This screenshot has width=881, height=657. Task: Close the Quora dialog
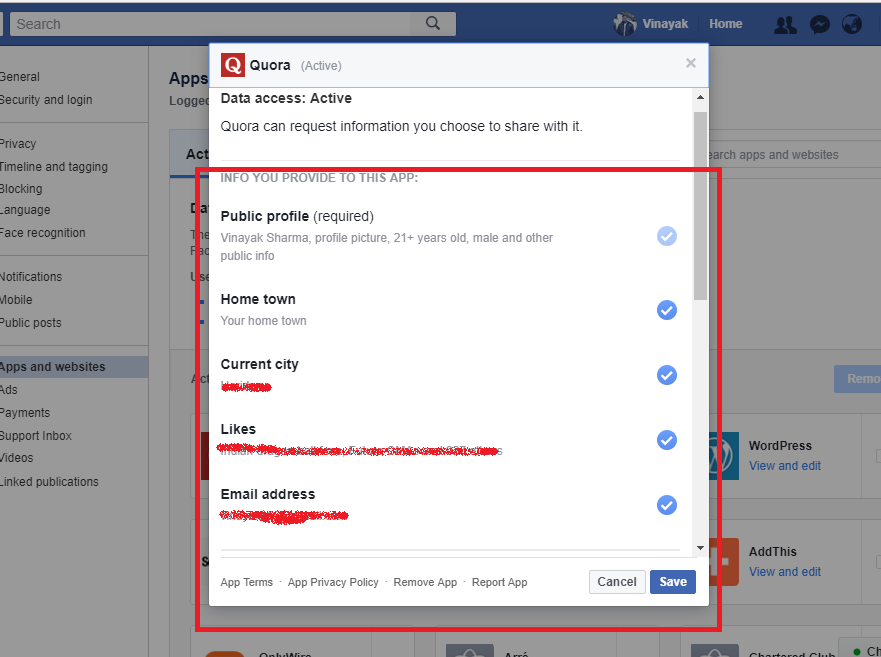[x=691, y=63]
